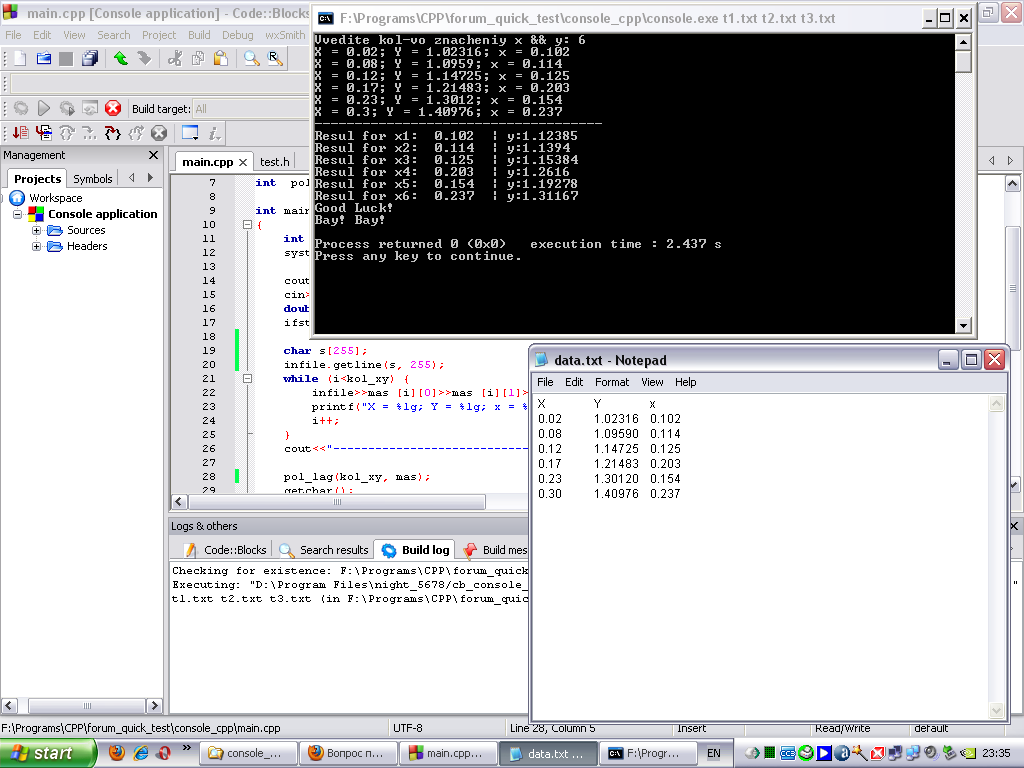Click the Open file toolbar icon
The height and width of the screenshot is (768, 1024).
click(x=43, y=59)
